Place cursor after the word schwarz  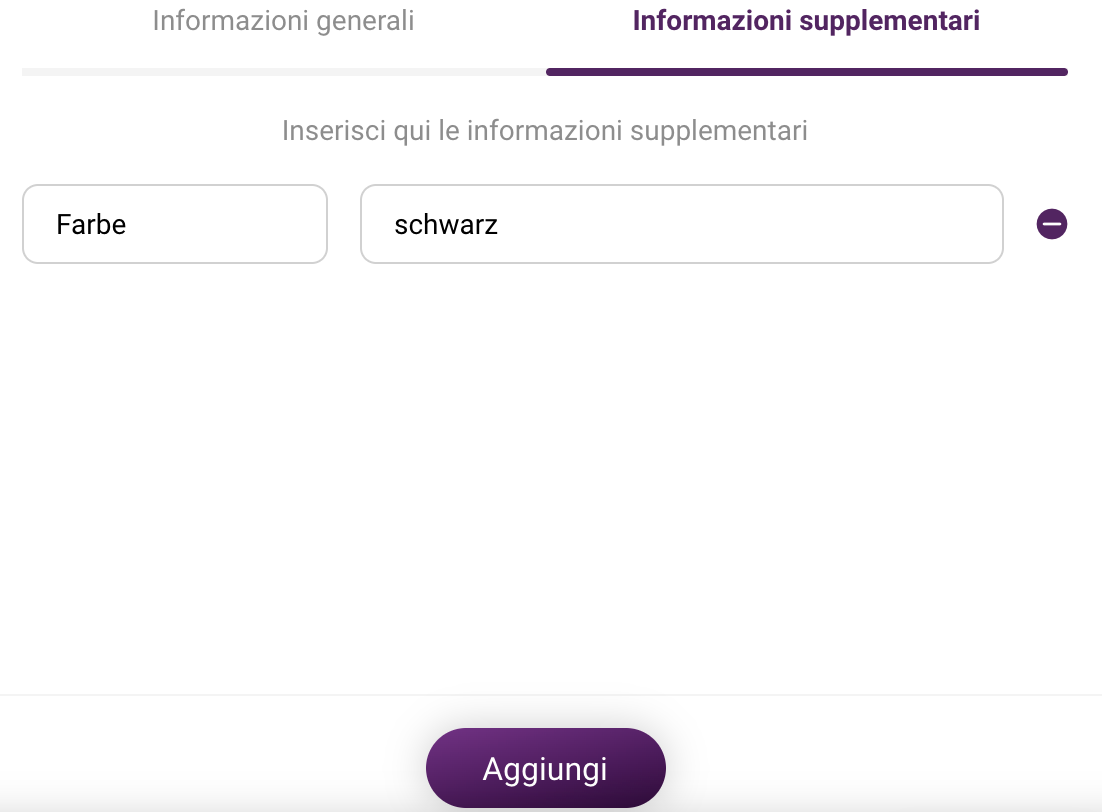coord(500,225)
